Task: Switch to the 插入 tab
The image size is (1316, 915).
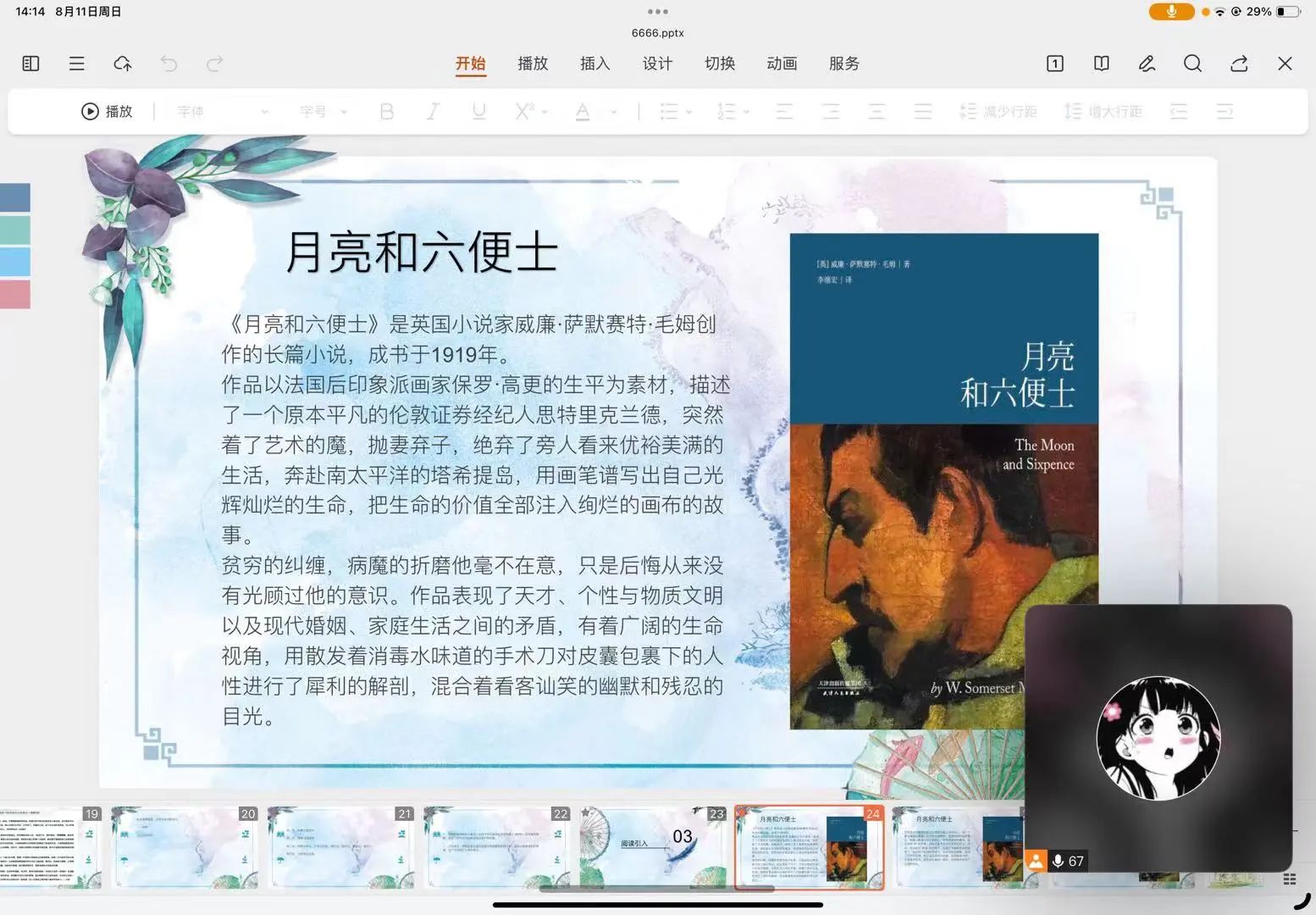Action: 594,64
